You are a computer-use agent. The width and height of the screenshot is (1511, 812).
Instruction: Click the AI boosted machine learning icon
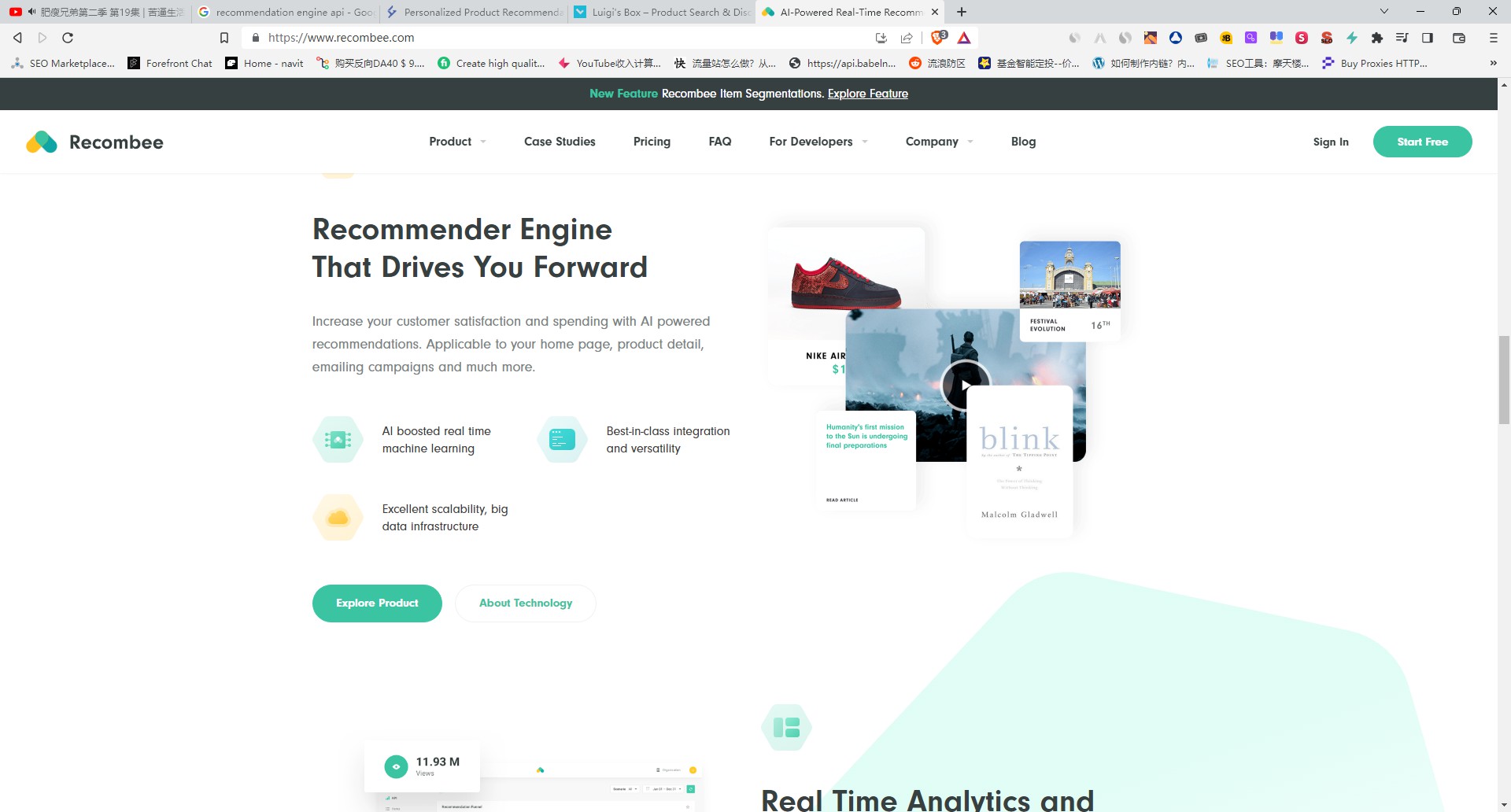pos(338,440)
